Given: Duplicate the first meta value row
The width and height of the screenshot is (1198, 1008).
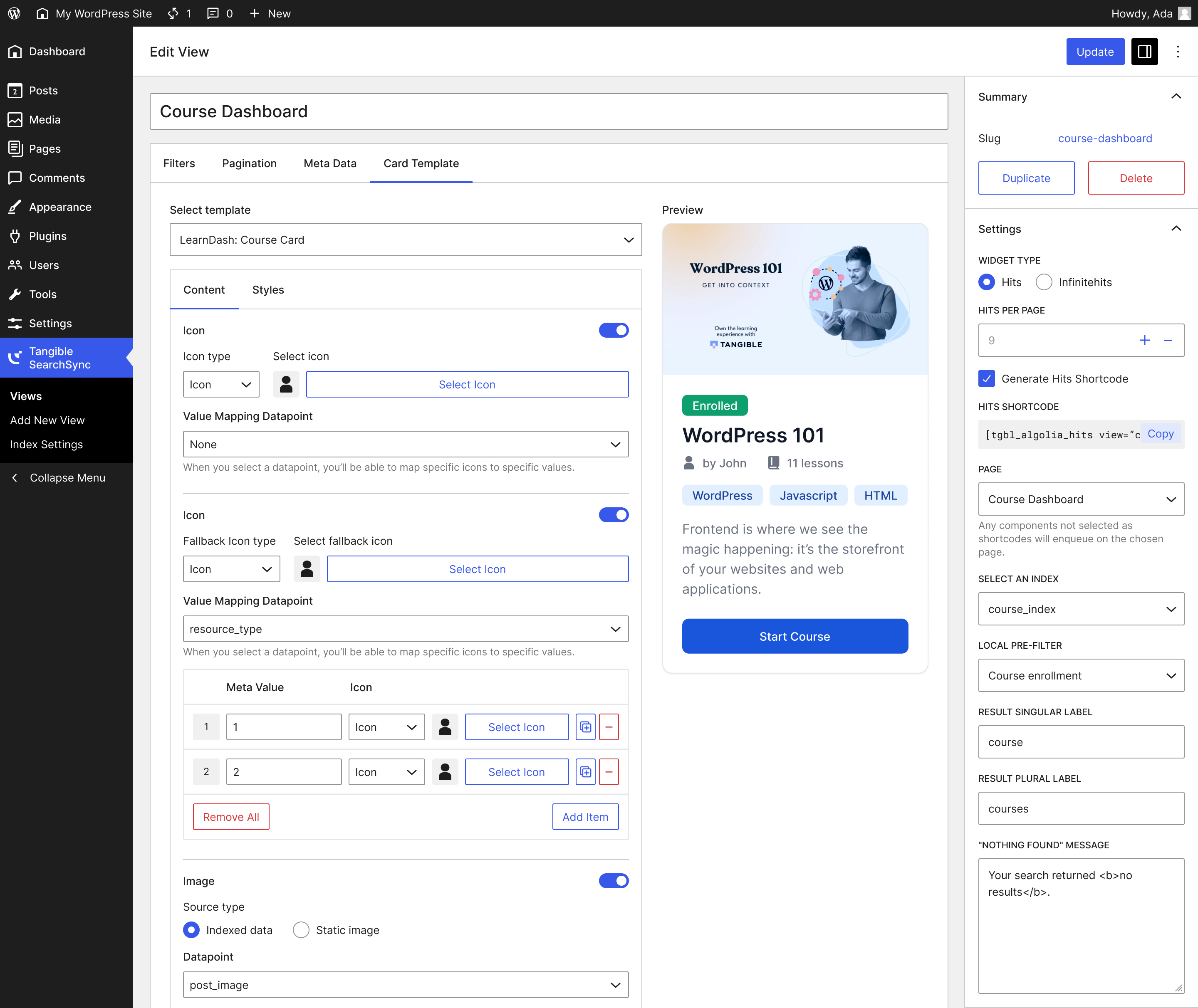Looking at the screenshot, I should 585,727.
